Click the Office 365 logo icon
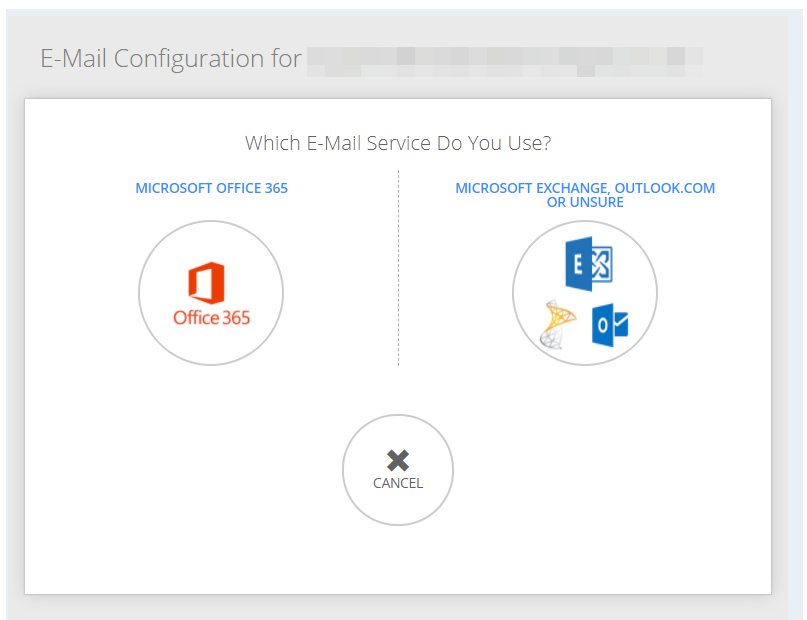 pos(211,294)
